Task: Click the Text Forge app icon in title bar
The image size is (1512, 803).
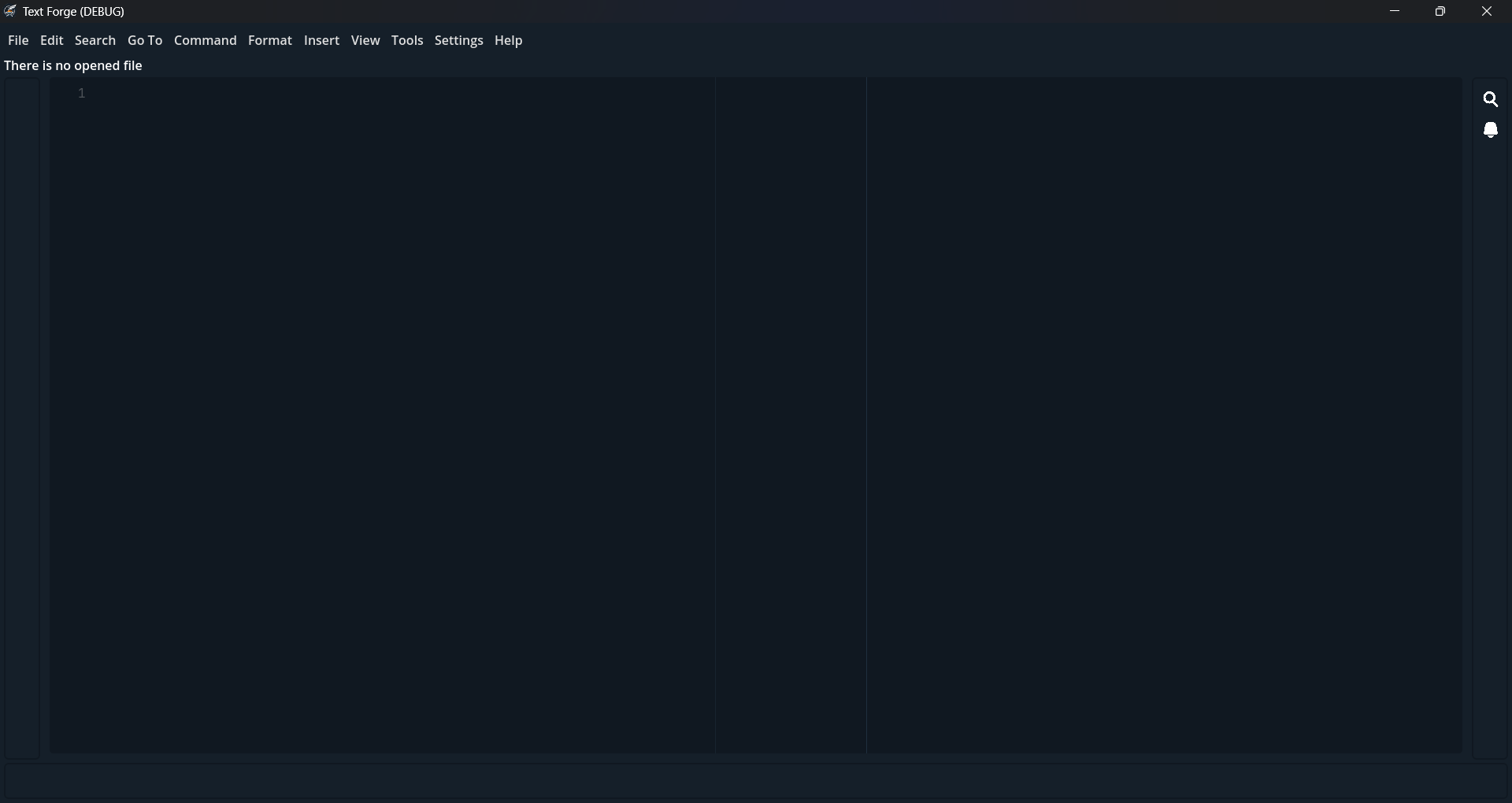Action: (x=10, y=11)
